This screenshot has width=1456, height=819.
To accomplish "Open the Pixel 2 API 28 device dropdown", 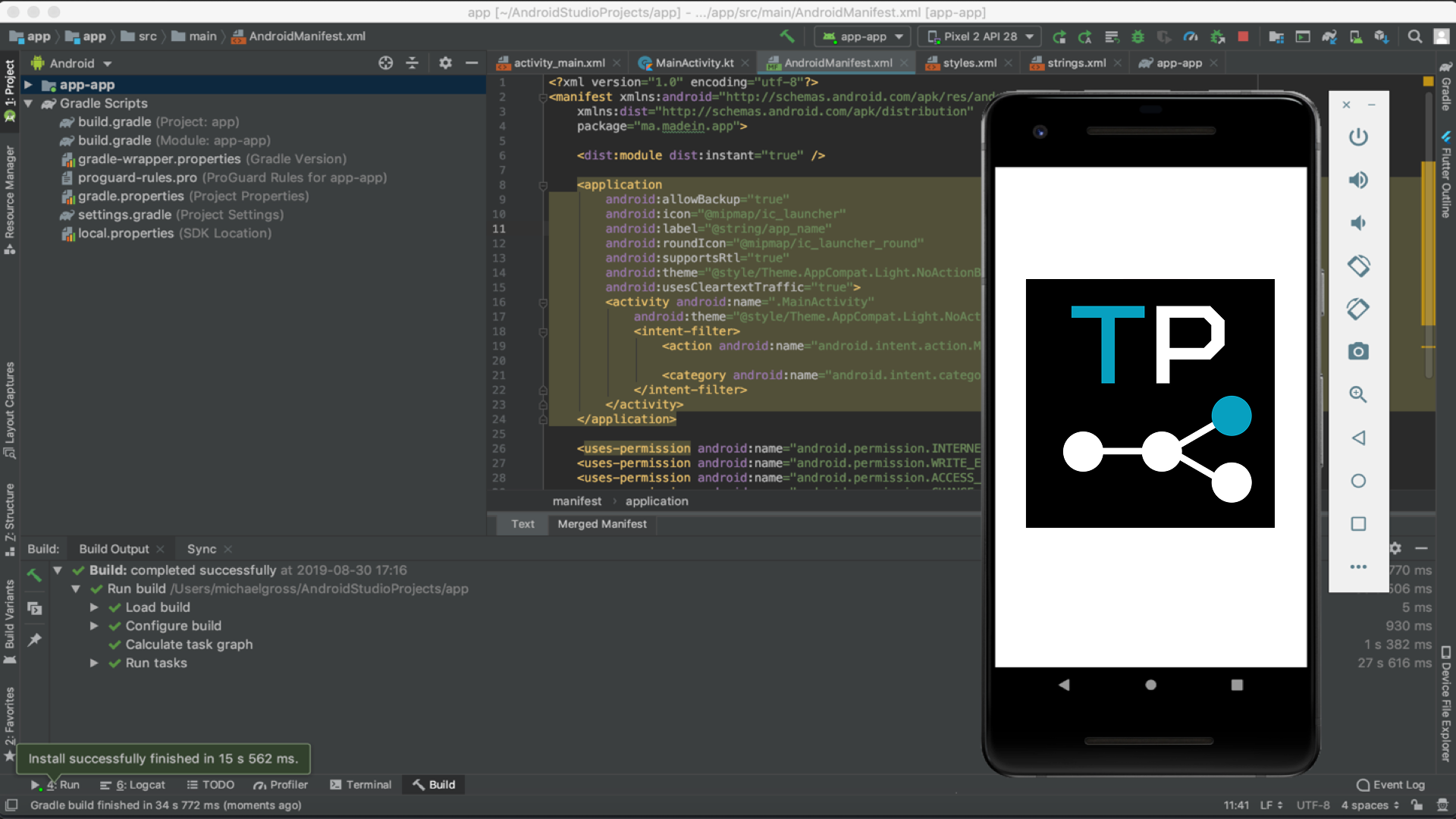I will point(980,36).
